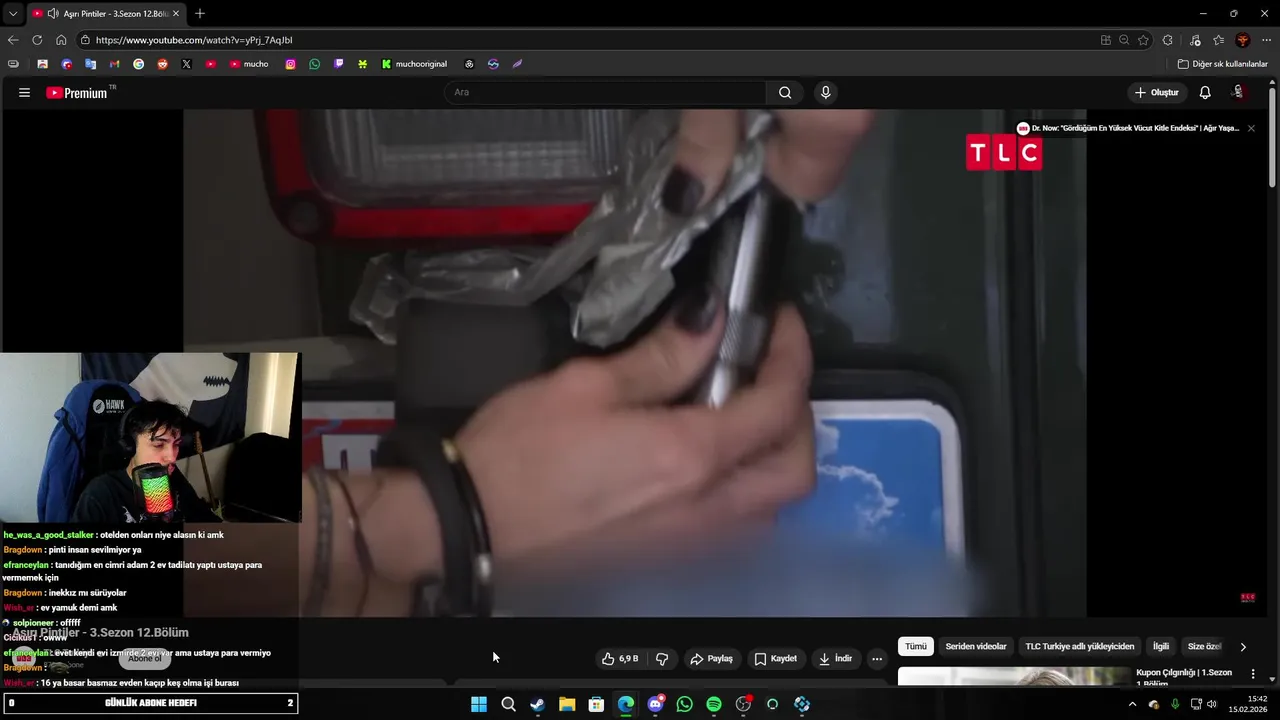Open the mucho YouTube bookmark

click(x=249, y=64)
